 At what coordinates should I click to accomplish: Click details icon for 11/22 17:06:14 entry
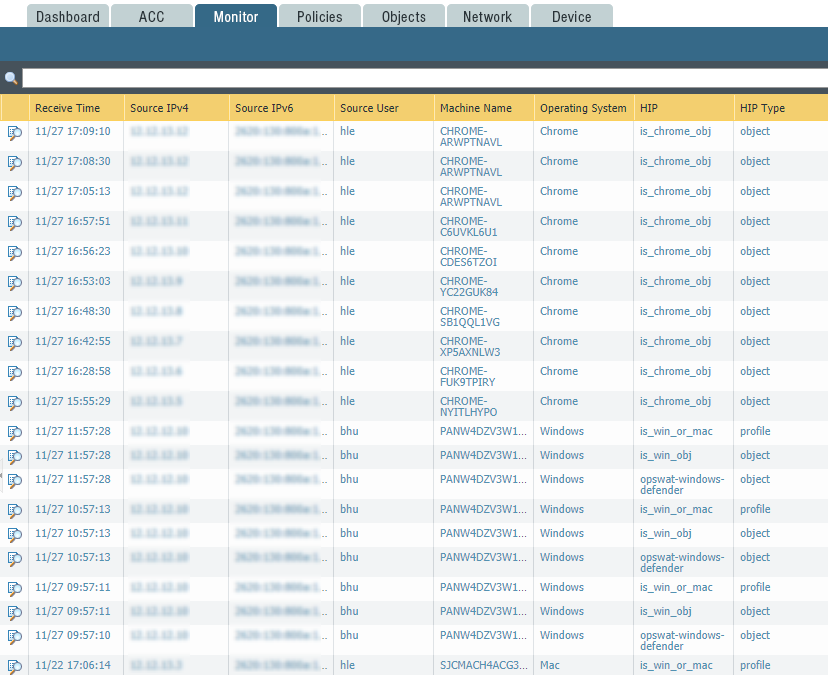15,666
